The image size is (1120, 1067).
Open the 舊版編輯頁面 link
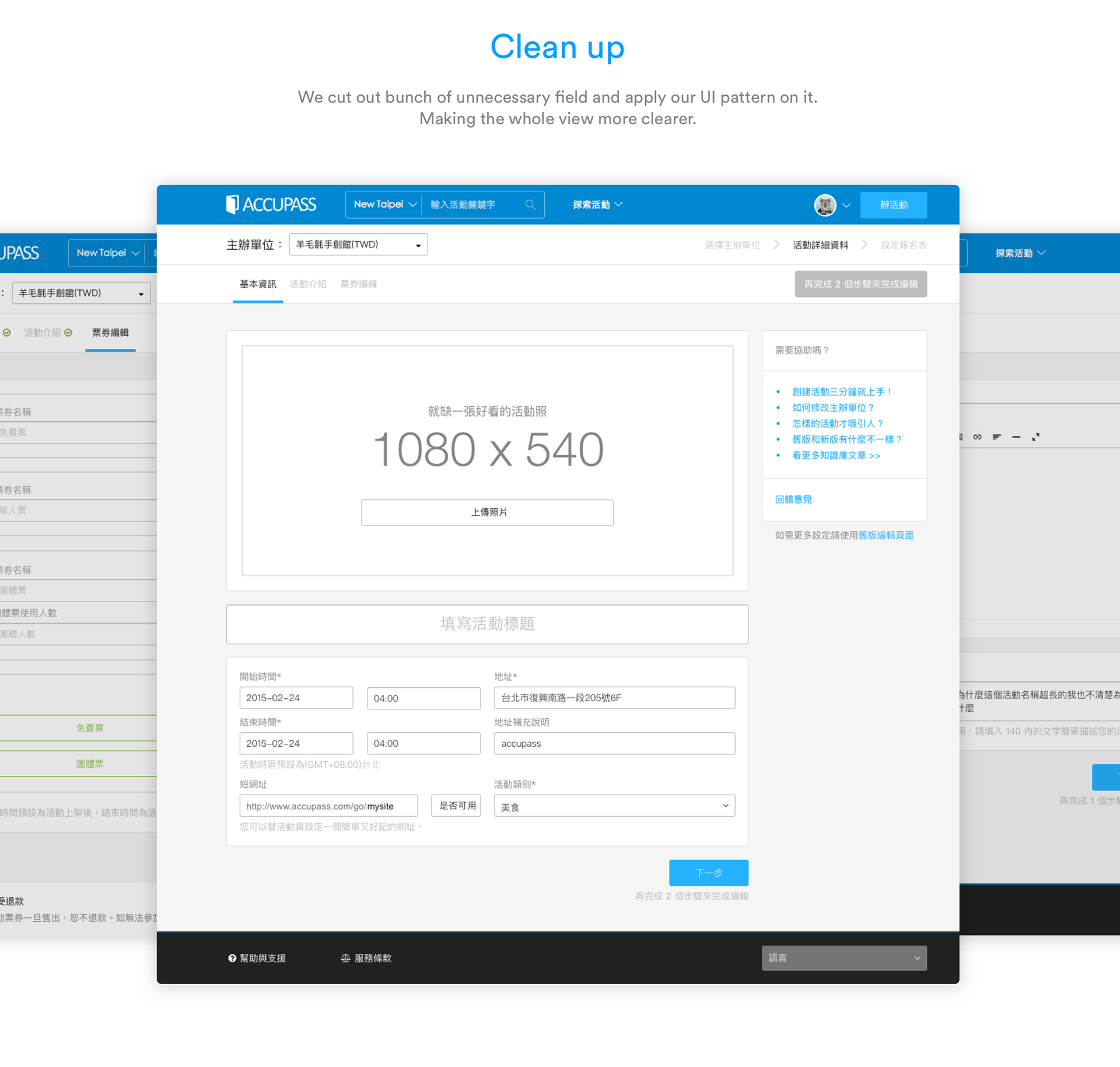(x=885, y=536)
